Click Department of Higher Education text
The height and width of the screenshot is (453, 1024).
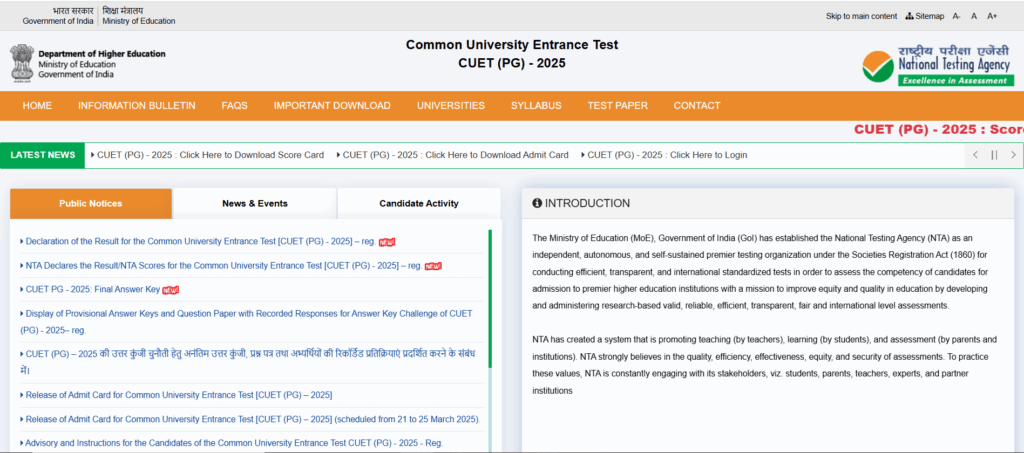click(x=102, y=54)
